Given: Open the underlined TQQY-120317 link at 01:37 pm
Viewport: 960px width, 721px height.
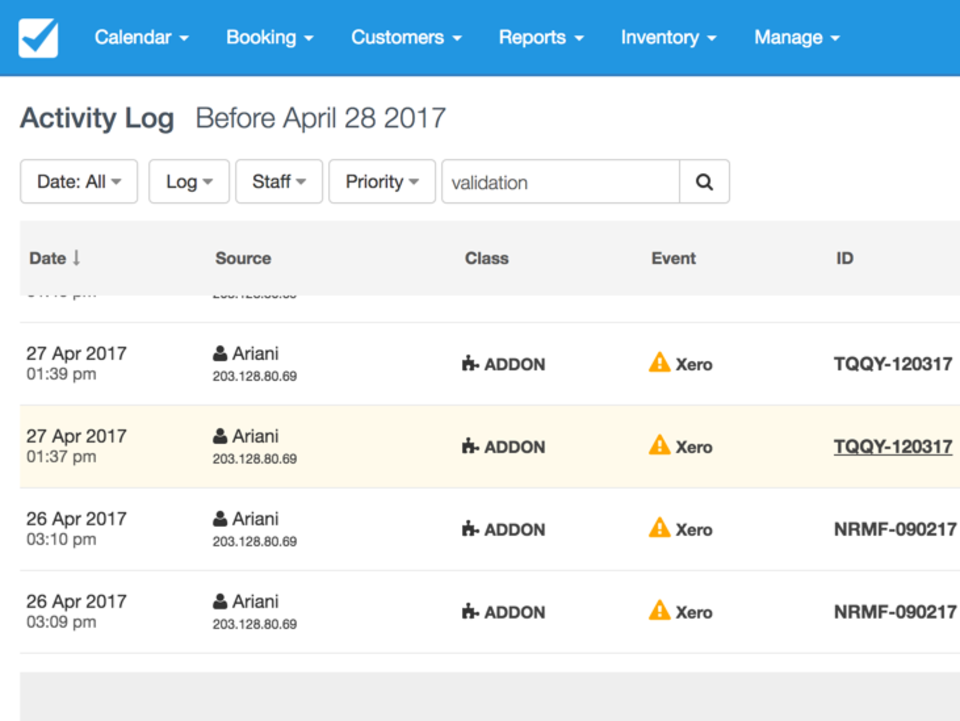Looking at the screenshot, I should pos(893,447).
